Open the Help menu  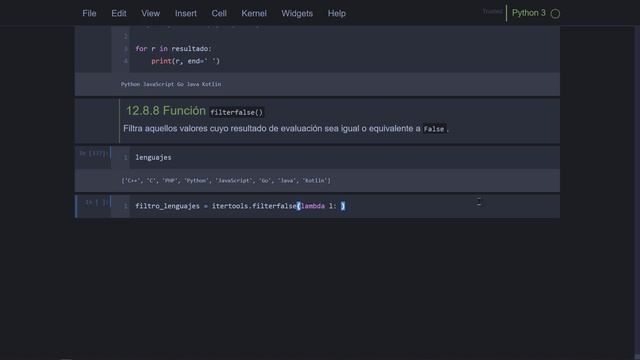[x=336, y=13]
